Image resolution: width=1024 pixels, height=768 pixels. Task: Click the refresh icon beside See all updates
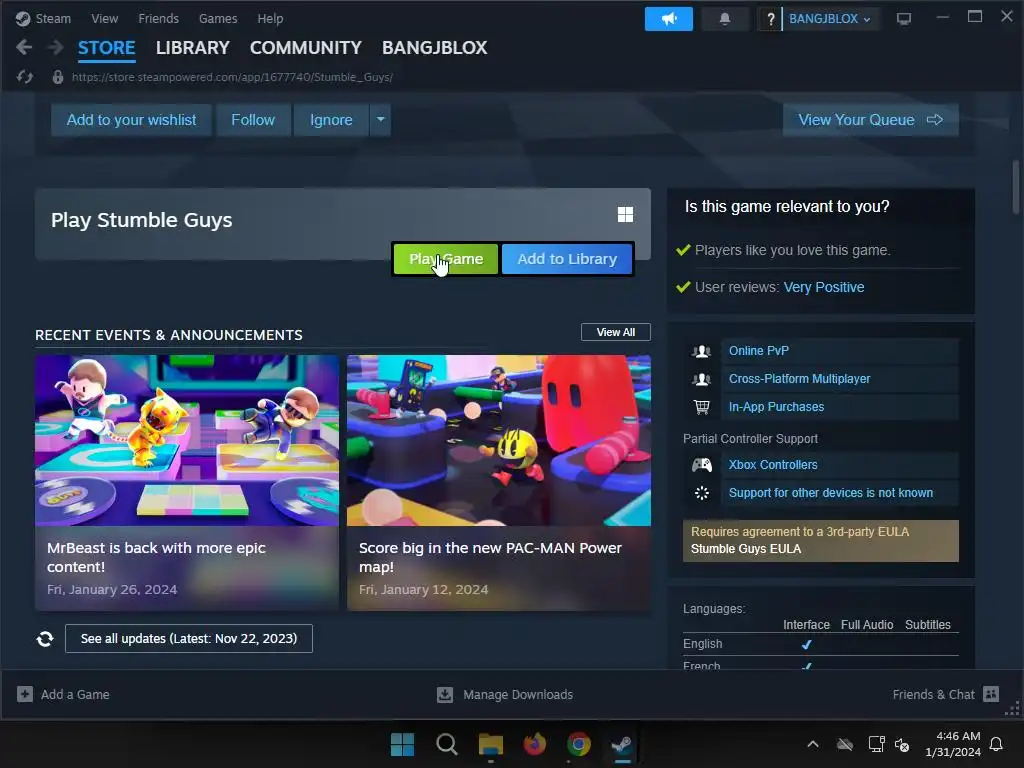[x=45, y=639]
